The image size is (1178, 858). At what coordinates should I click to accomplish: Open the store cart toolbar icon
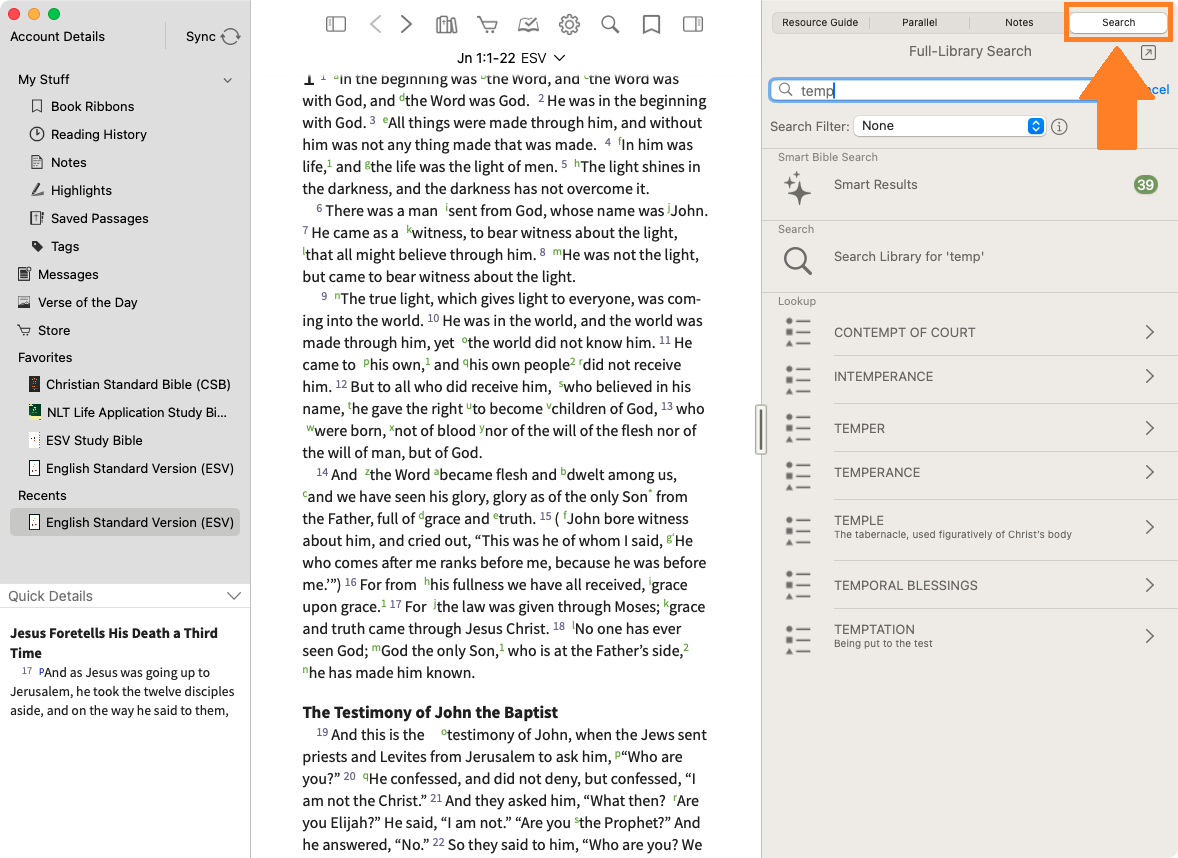tap(488, 25)
